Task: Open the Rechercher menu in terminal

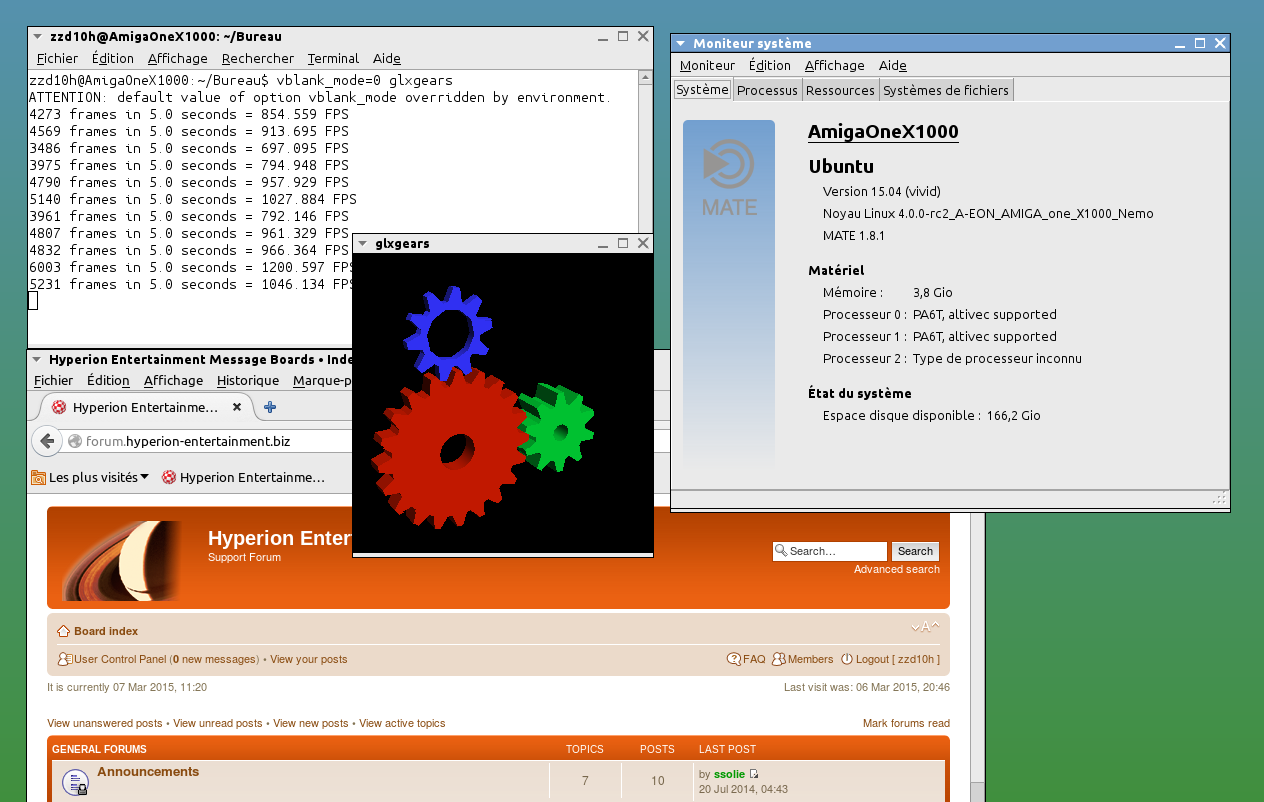Action: click(x=258, y=58)
